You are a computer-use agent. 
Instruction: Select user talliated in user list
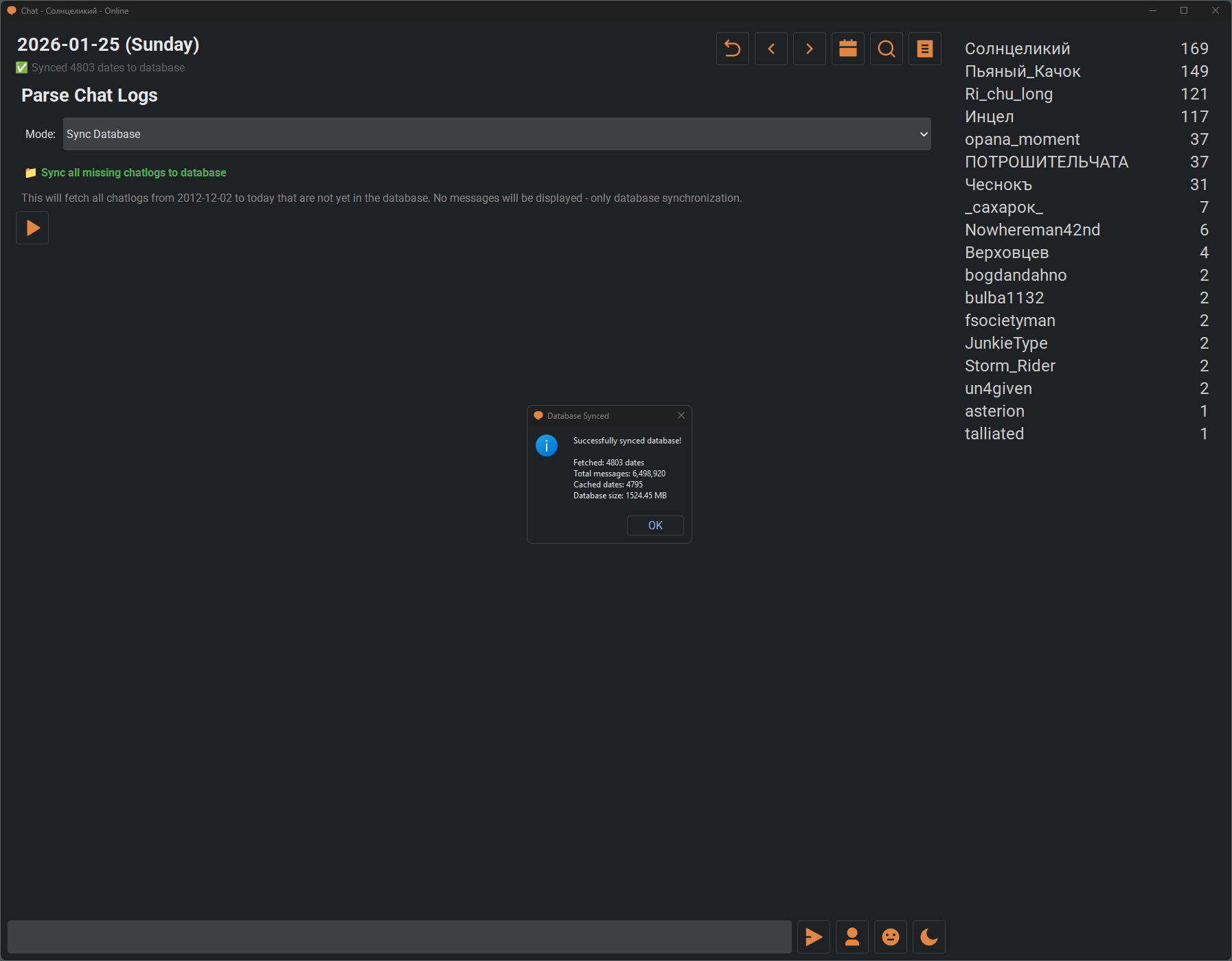[994, 434]
